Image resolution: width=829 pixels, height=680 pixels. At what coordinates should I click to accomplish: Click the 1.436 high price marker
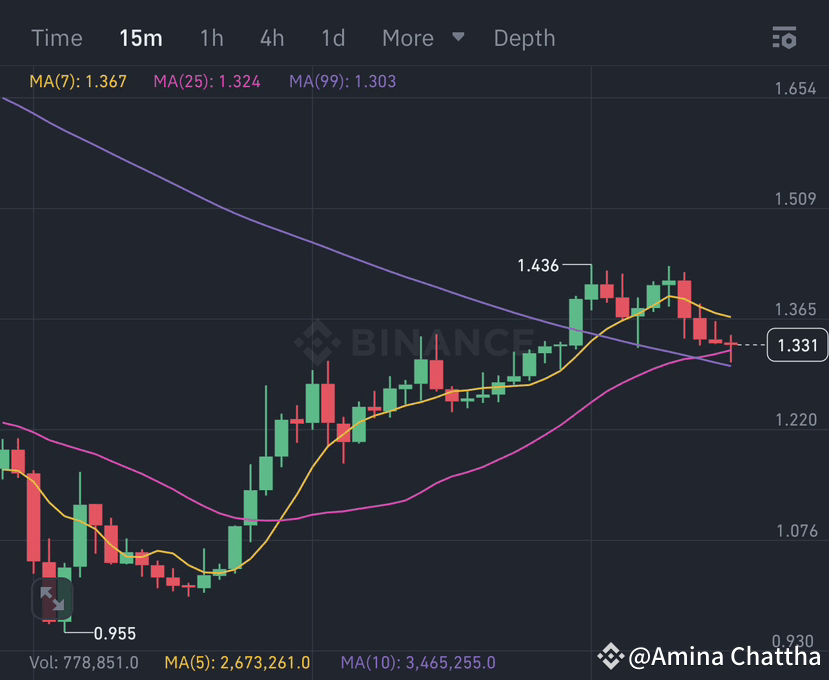click(537, 266)
